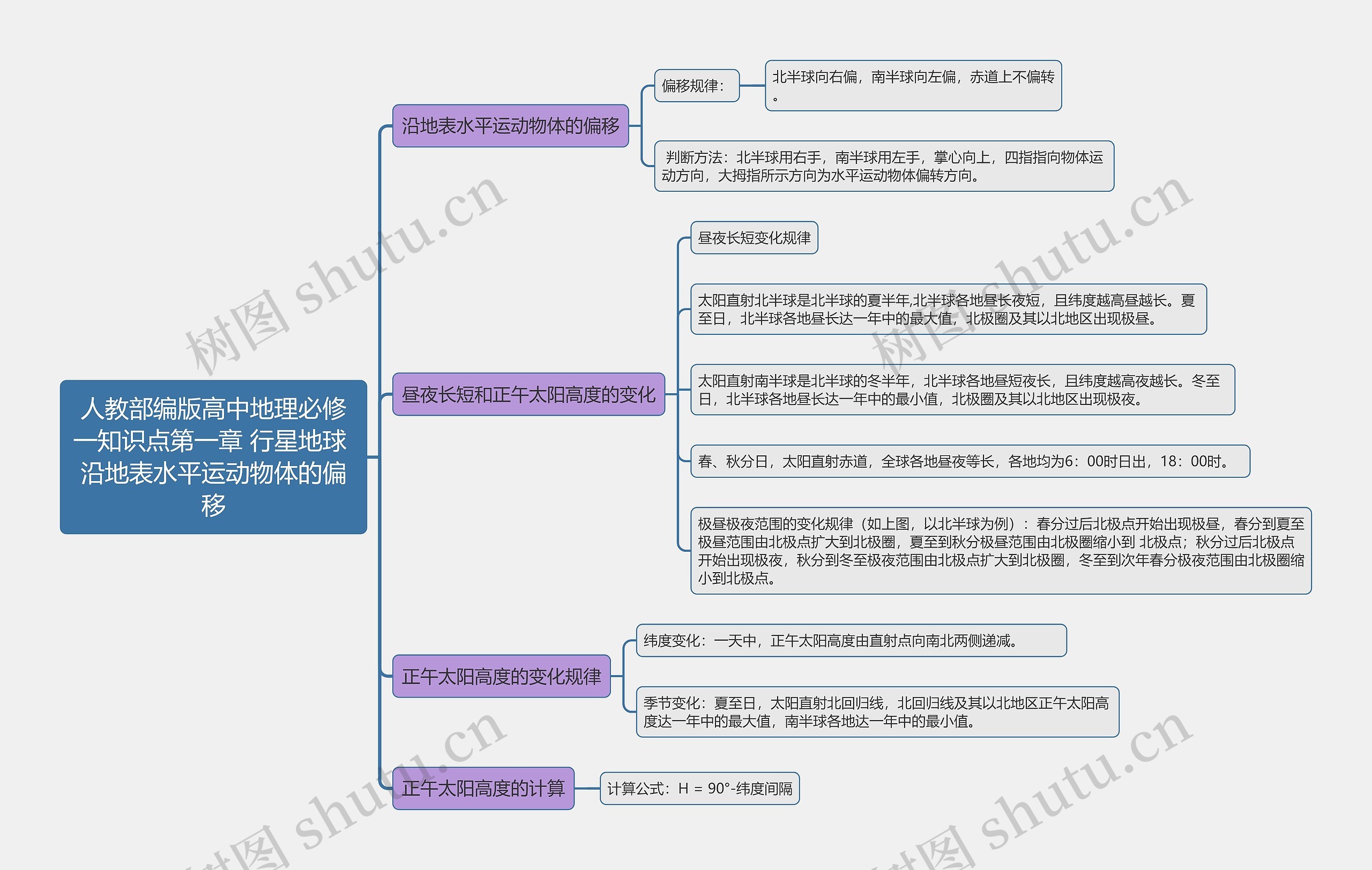The image size is (1372, 870).
Task: Click the node starting with 纬度变化：一天中
Action: [851, 641]
